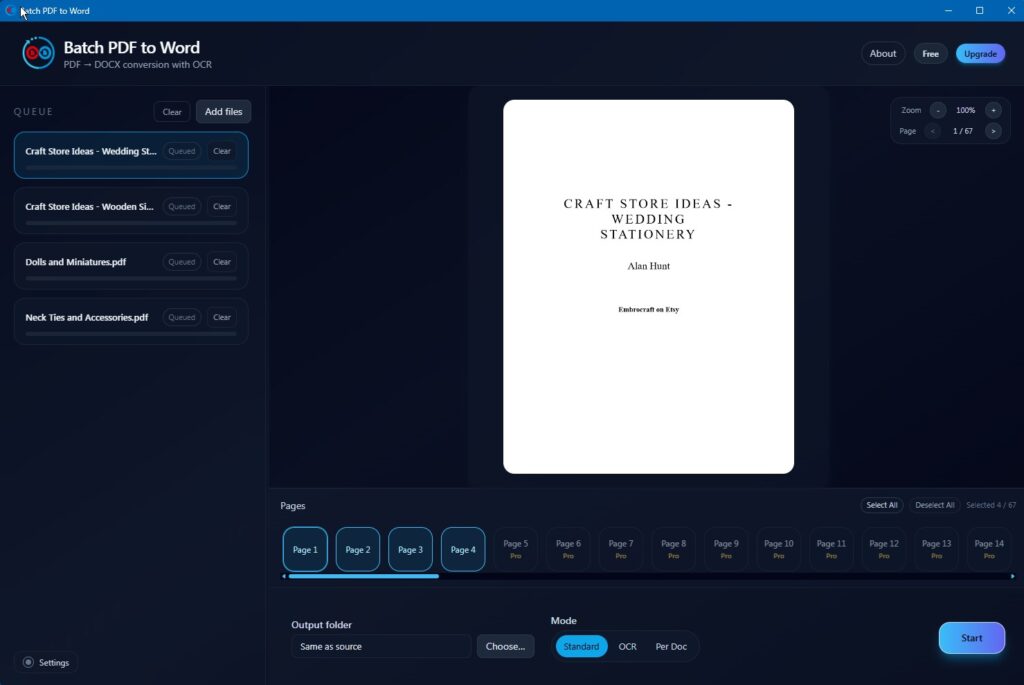Click the locked Page 9 Pro tile
The image size is (1024, 685).
point(726,549)
